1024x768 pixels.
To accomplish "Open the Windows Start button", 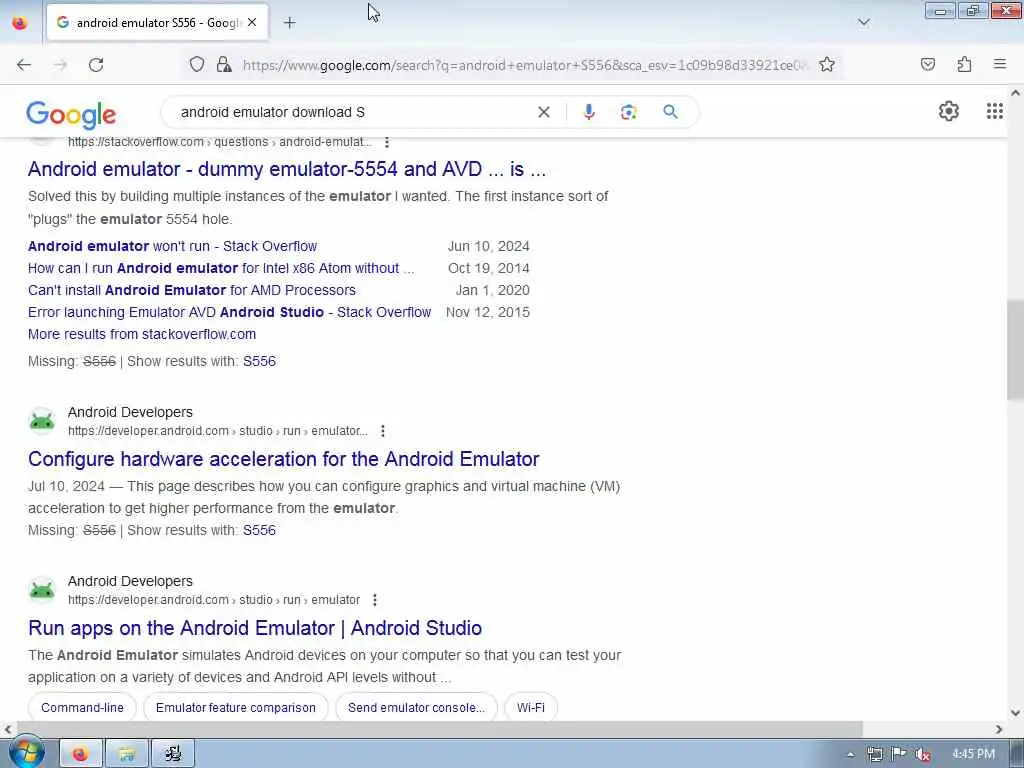I will pyautogui.click(x=25, y=753).
